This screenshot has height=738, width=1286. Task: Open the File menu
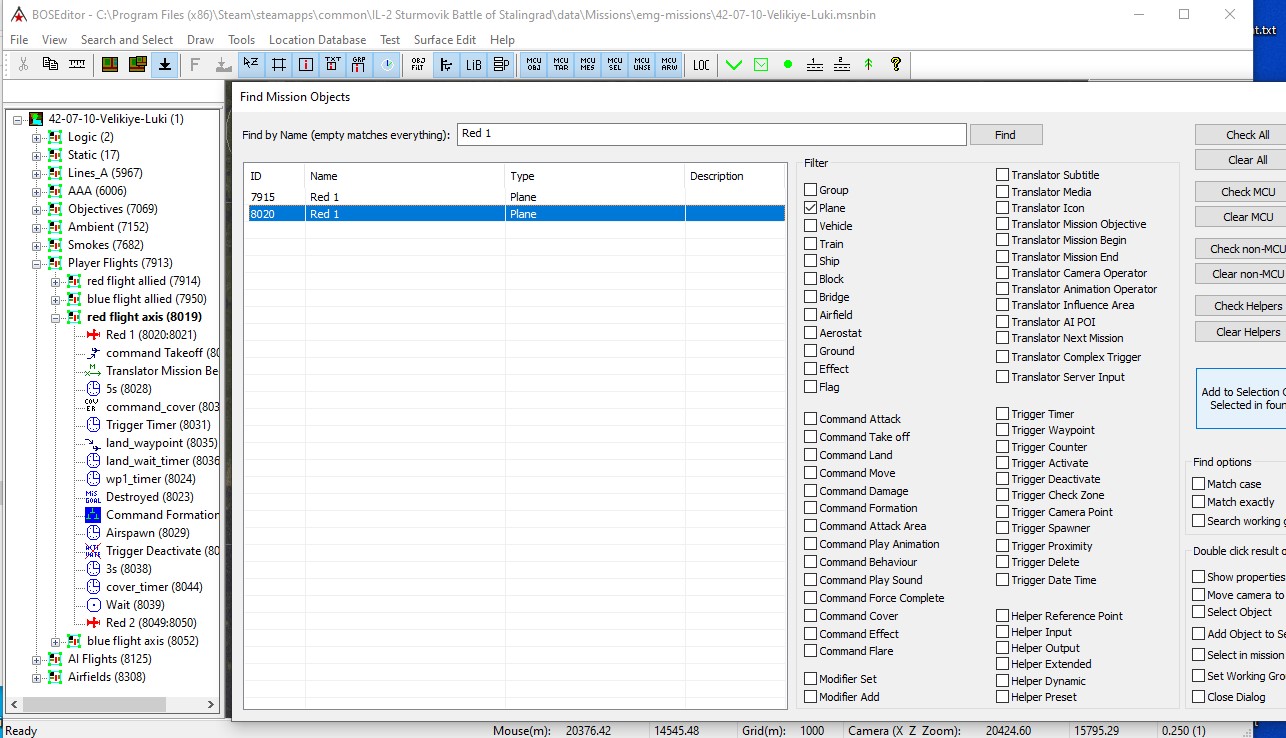(19, 40)
